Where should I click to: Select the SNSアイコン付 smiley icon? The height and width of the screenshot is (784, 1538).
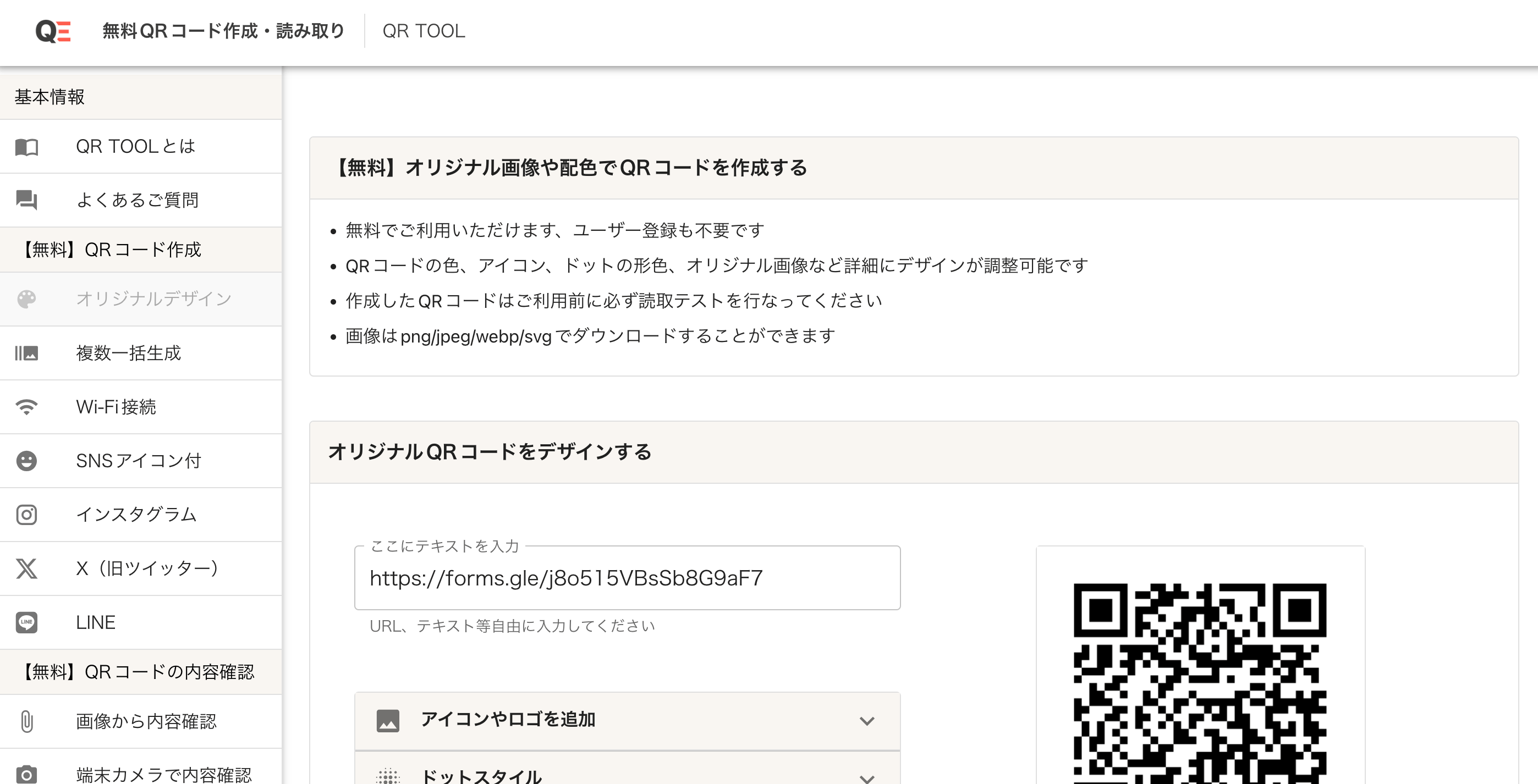[26, 461]
